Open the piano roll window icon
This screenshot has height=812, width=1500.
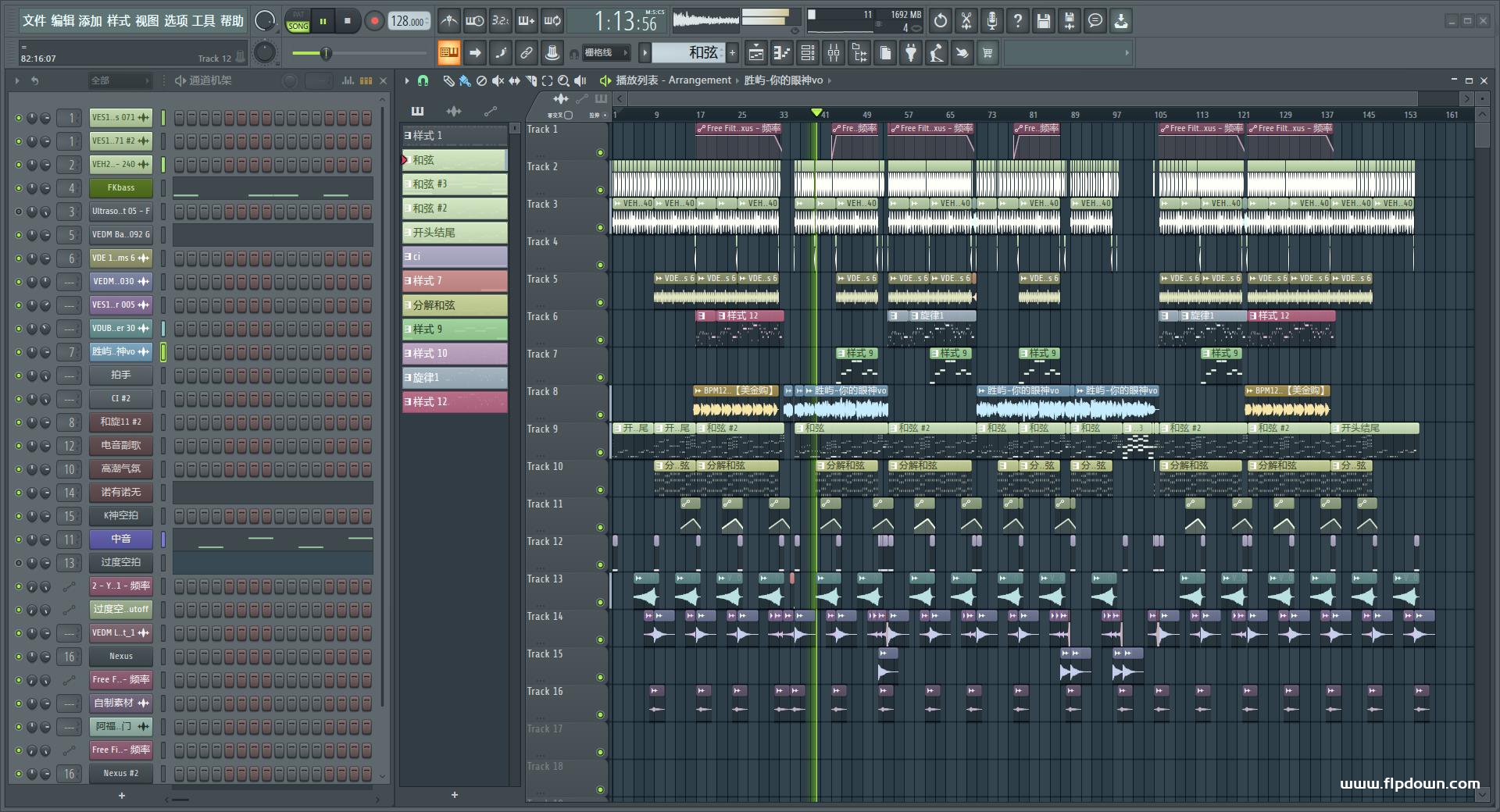(782, 53)
